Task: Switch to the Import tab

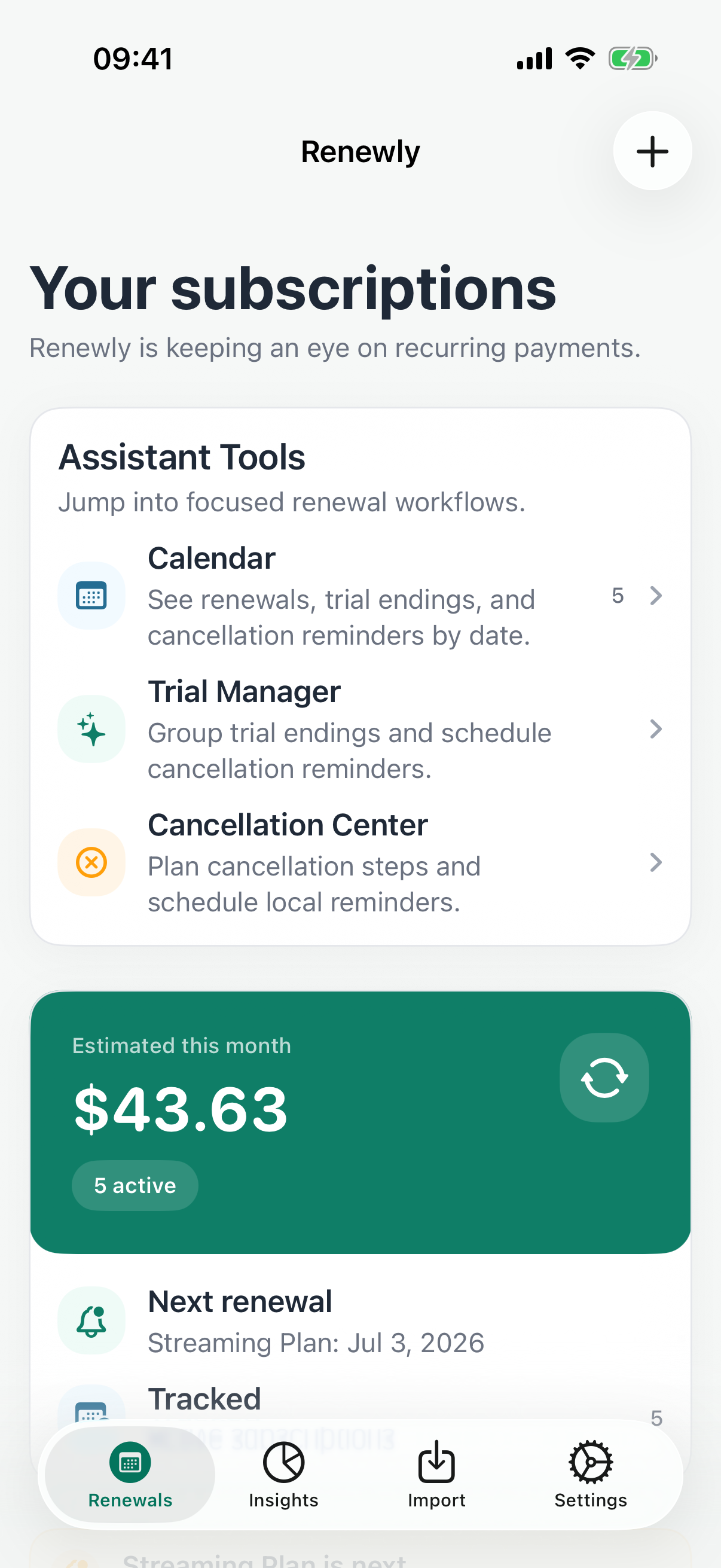Action: (437, 1474)
